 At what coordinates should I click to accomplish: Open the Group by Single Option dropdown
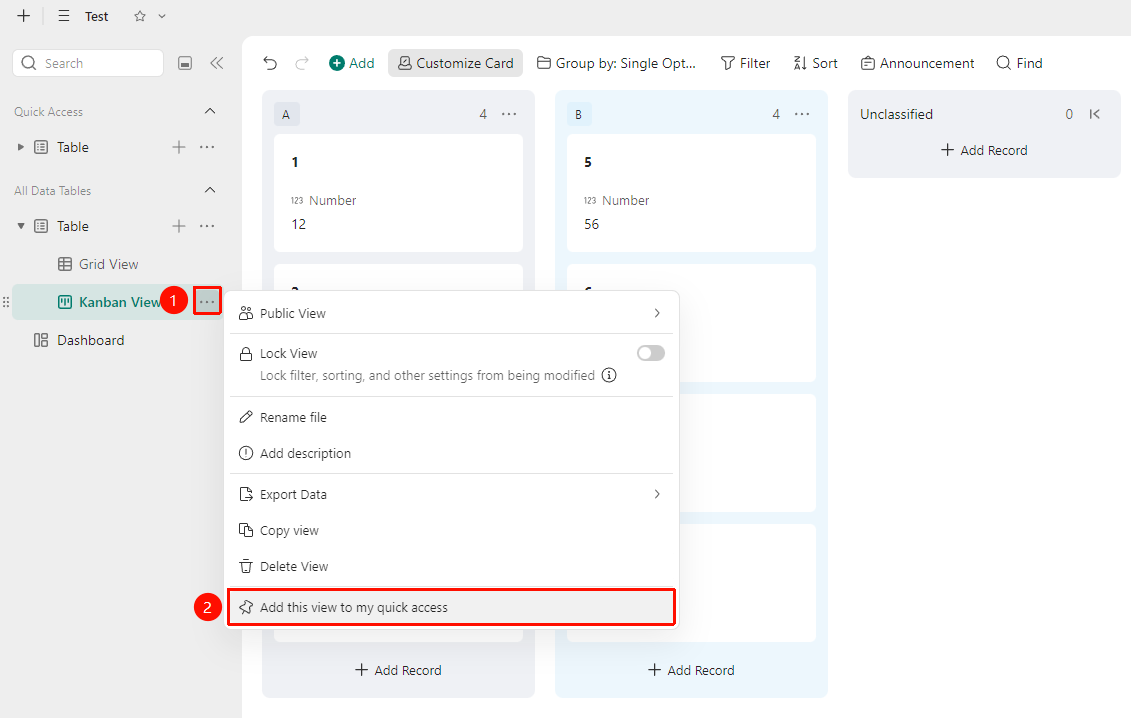tap(617, 64)
